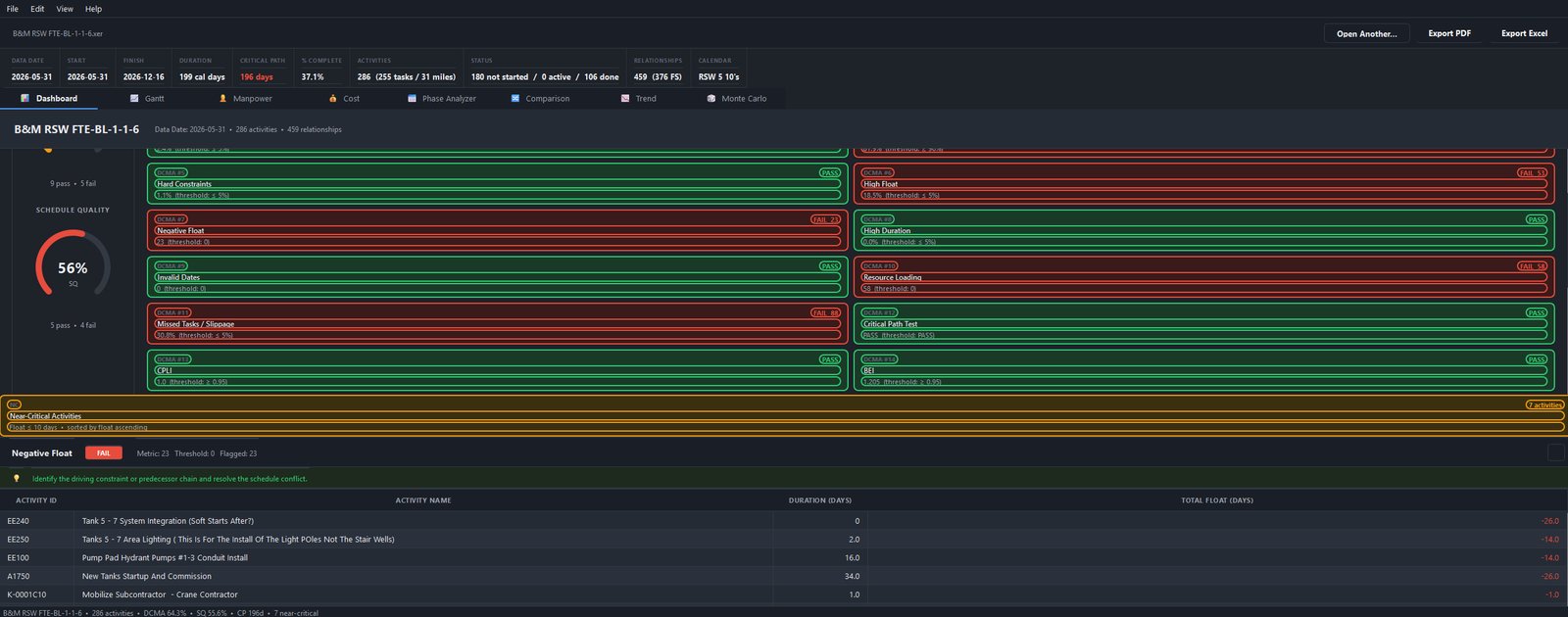Open the Help menu
The width and height of the screenshot is (1568, 617).
click(x=93, y=9)
